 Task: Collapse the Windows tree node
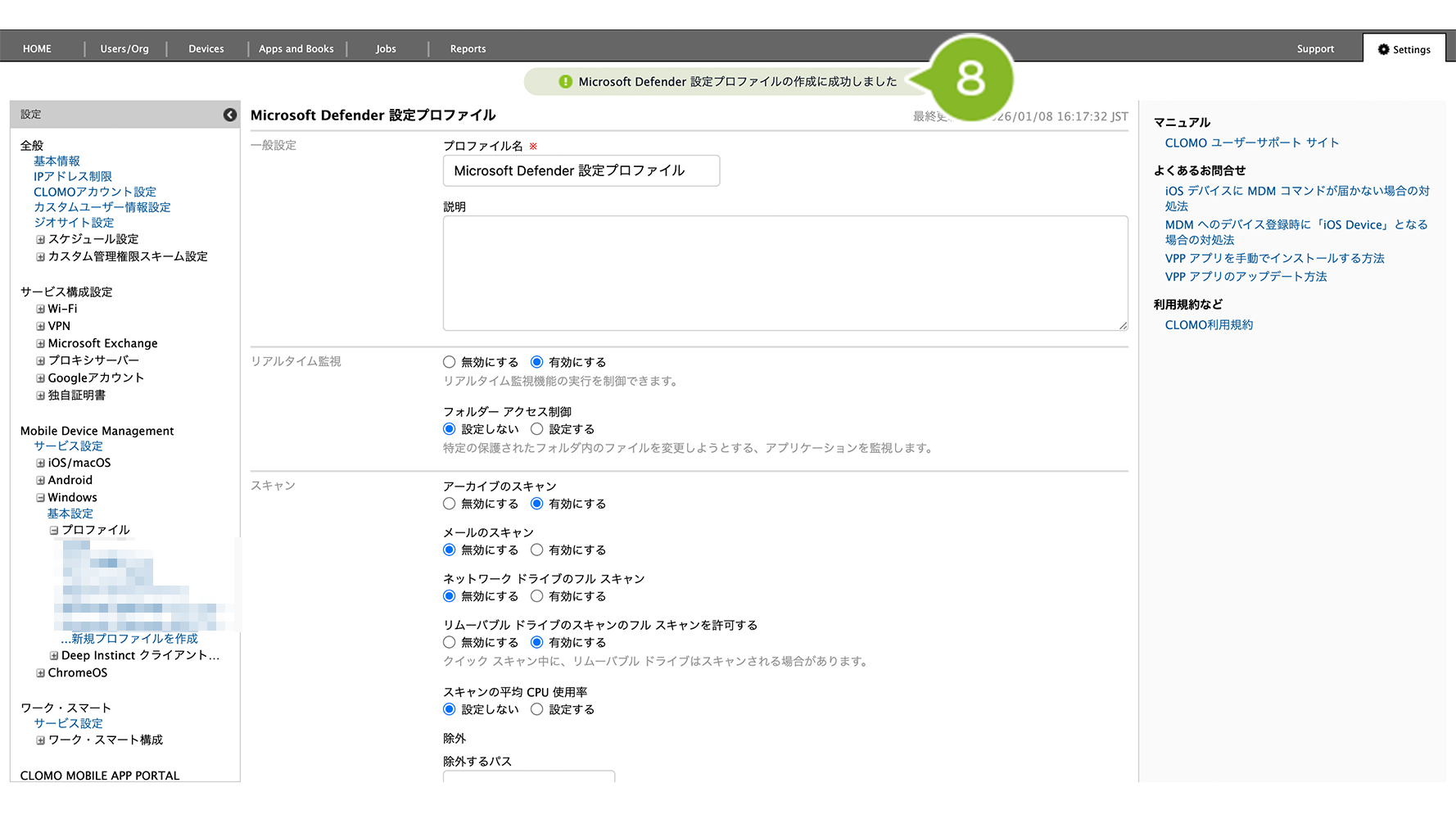click(x=40, y=498)
